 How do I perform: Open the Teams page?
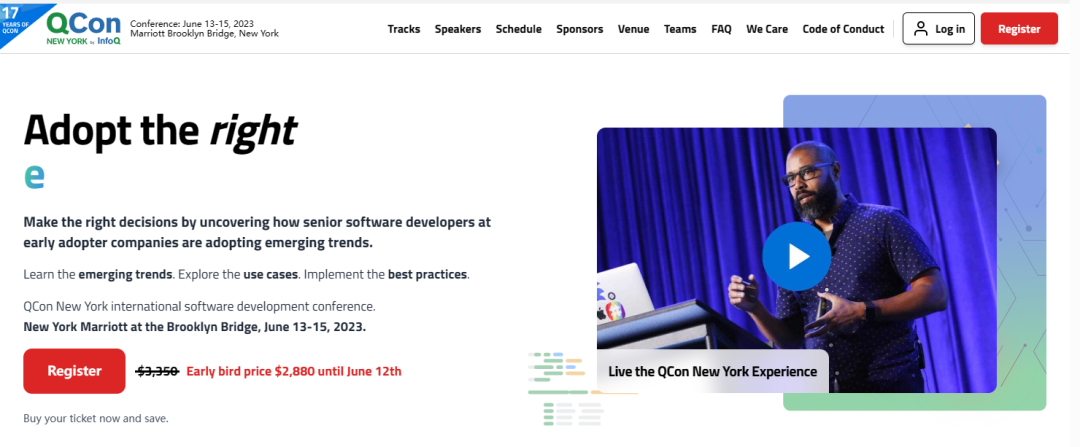click(680, 29)
